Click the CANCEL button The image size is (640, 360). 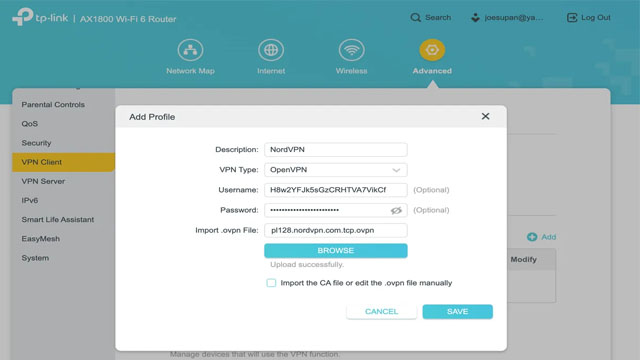[x=381, y=311]
